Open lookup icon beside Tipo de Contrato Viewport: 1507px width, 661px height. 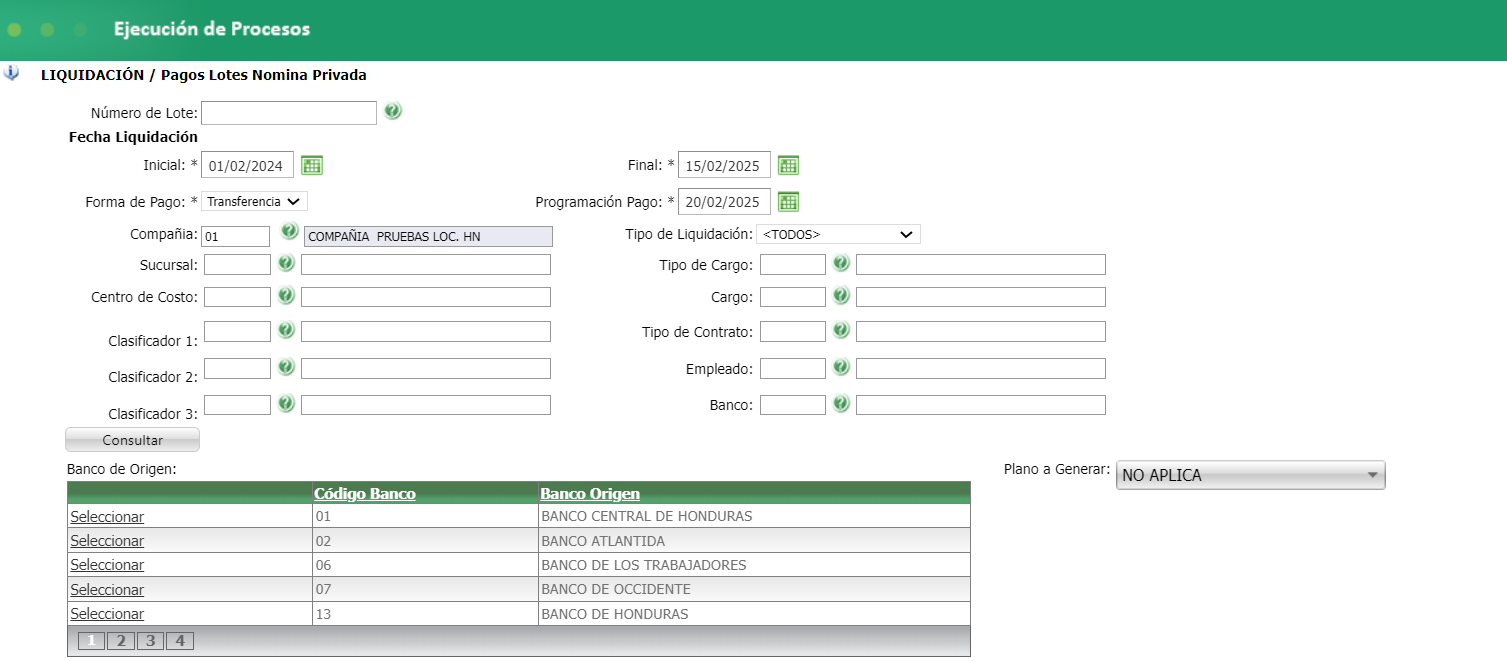click(841, 330)
